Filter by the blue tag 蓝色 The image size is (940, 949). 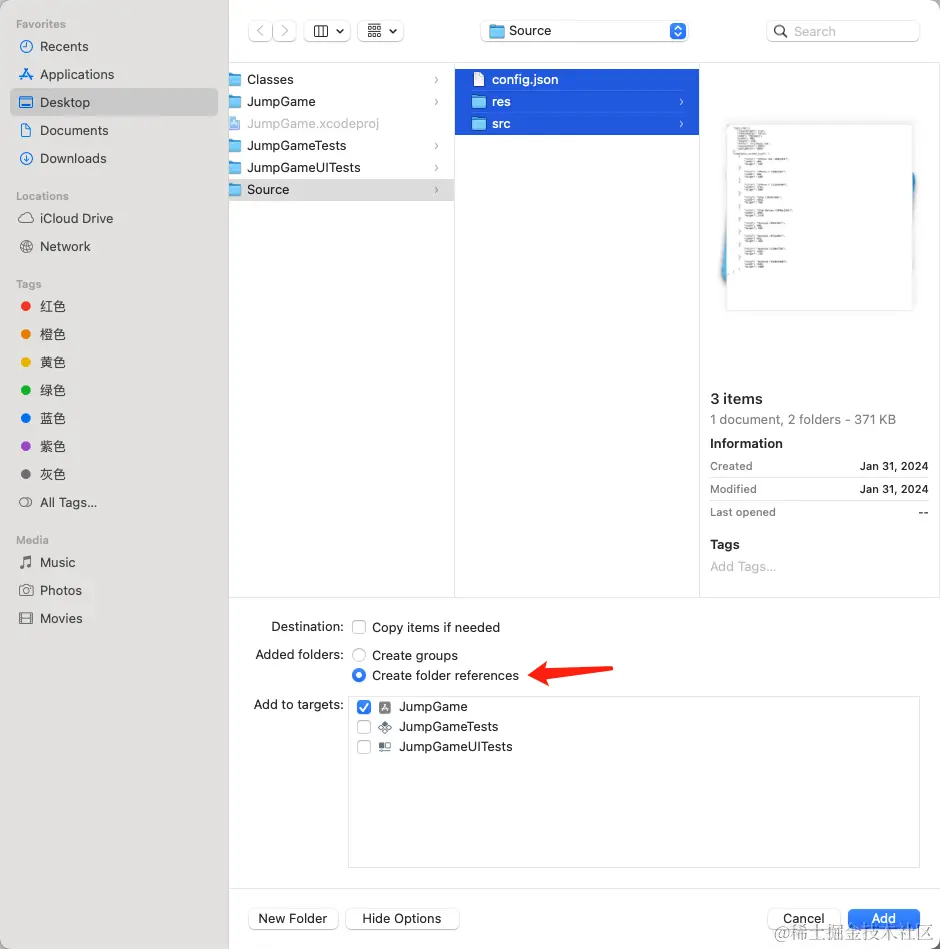tap(114, 418)
